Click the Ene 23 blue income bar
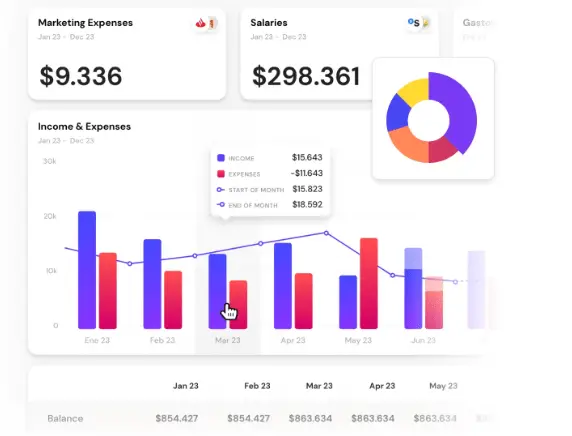The image size is (572, 436). point(87,270)
